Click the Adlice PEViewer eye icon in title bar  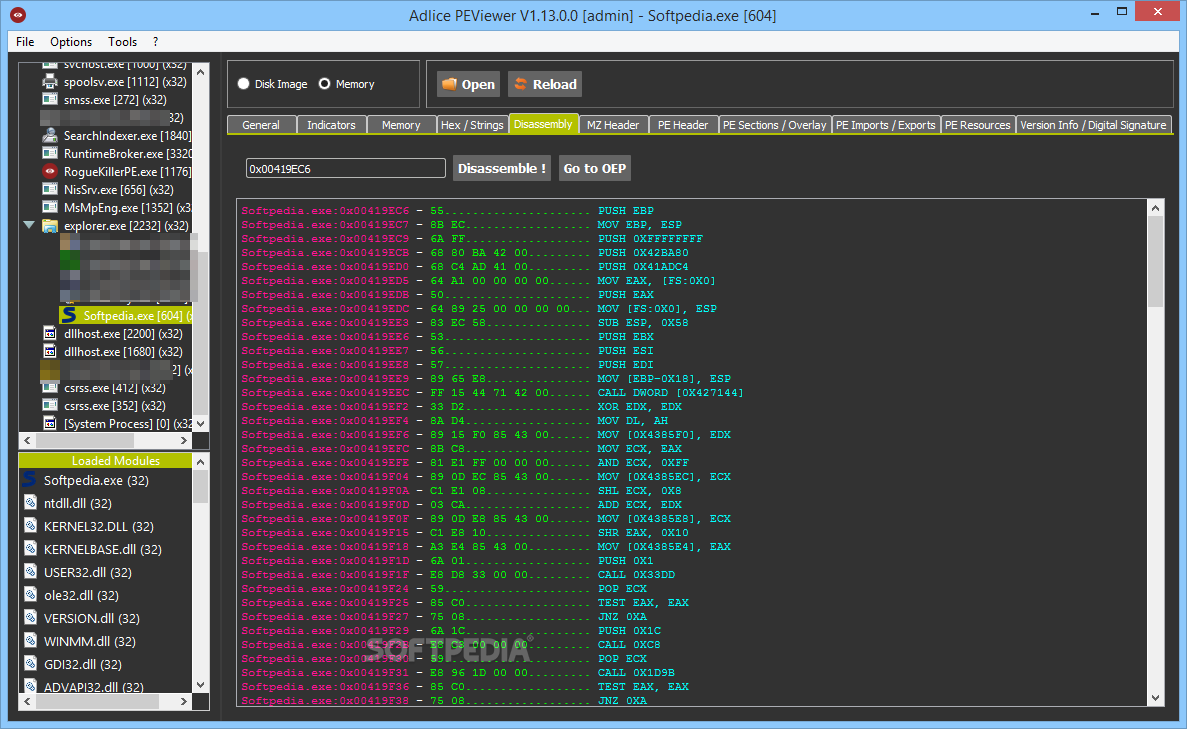tap(18, 14)
